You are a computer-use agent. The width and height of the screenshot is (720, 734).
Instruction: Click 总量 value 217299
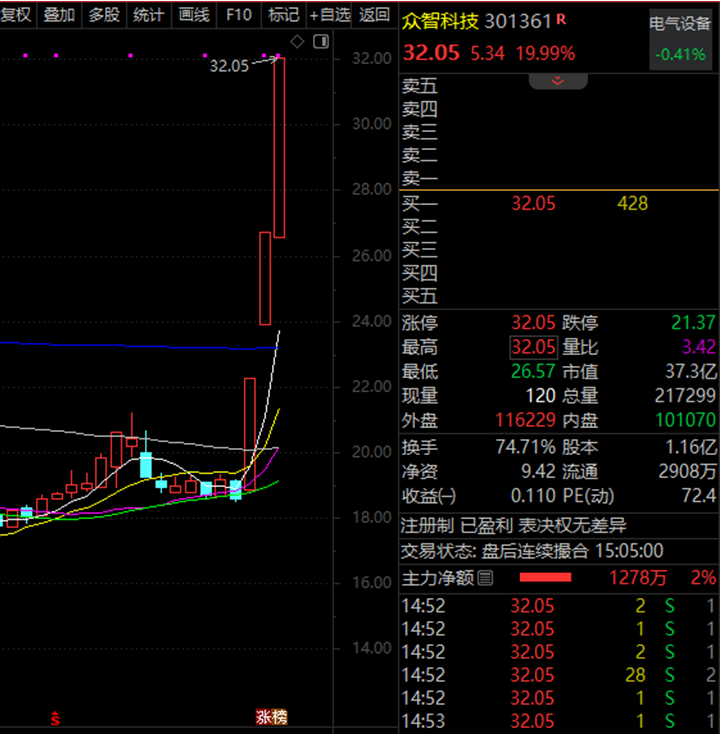click(685, 396)
